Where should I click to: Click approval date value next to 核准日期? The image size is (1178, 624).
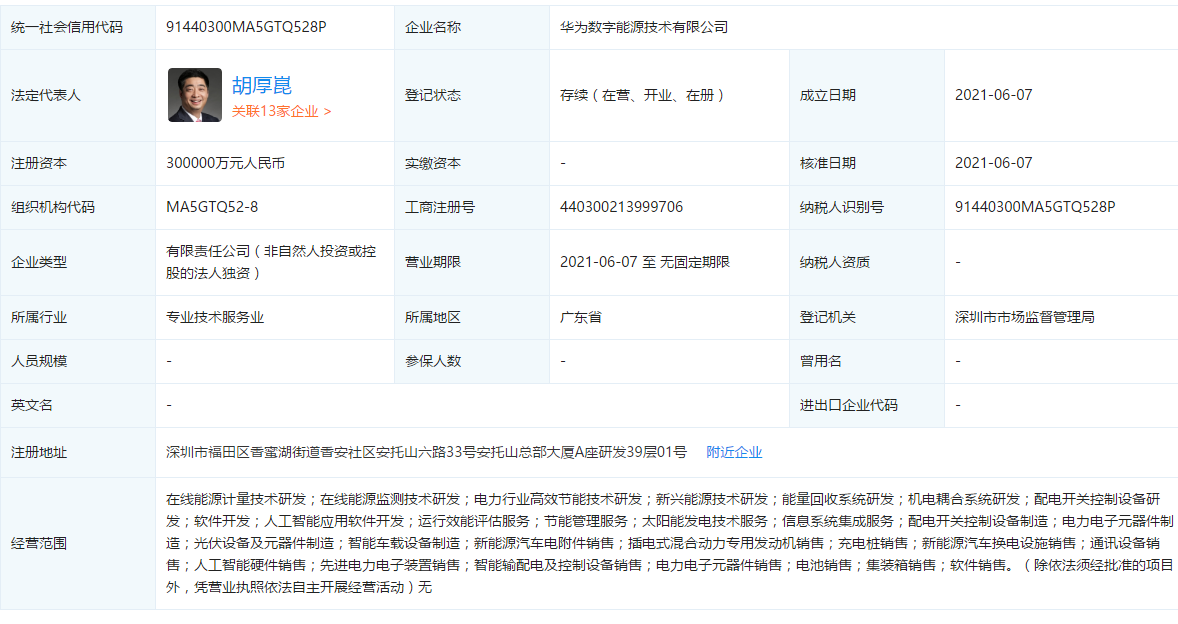click(993, 163)
